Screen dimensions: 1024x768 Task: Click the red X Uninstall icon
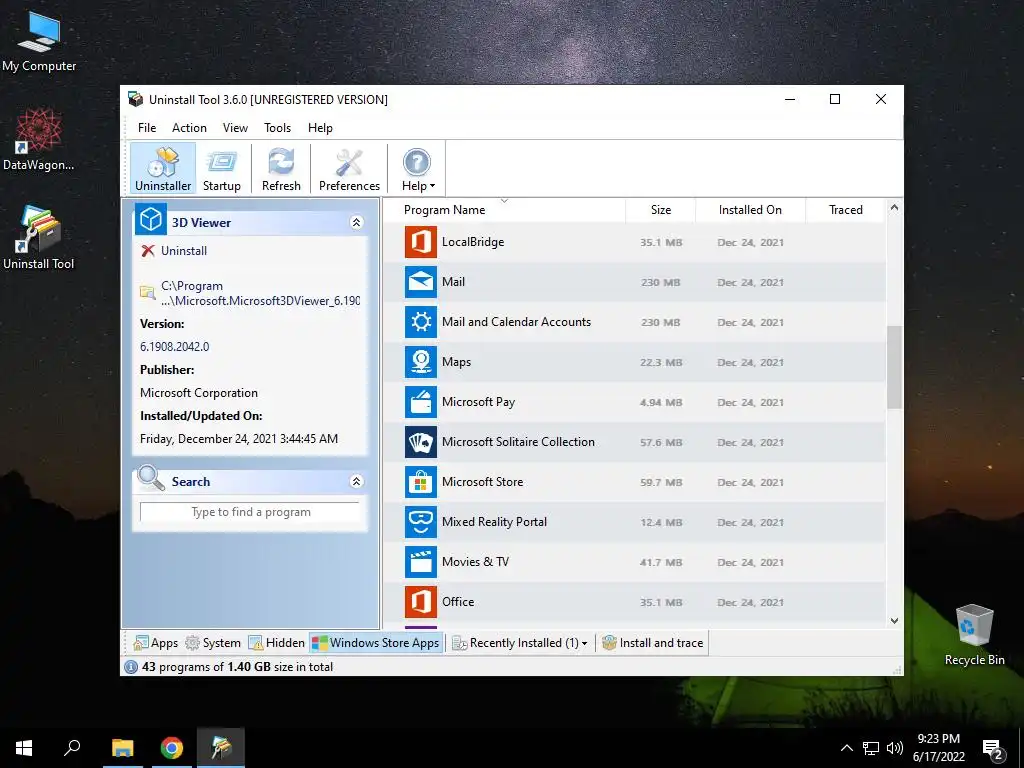click(148, 251)
